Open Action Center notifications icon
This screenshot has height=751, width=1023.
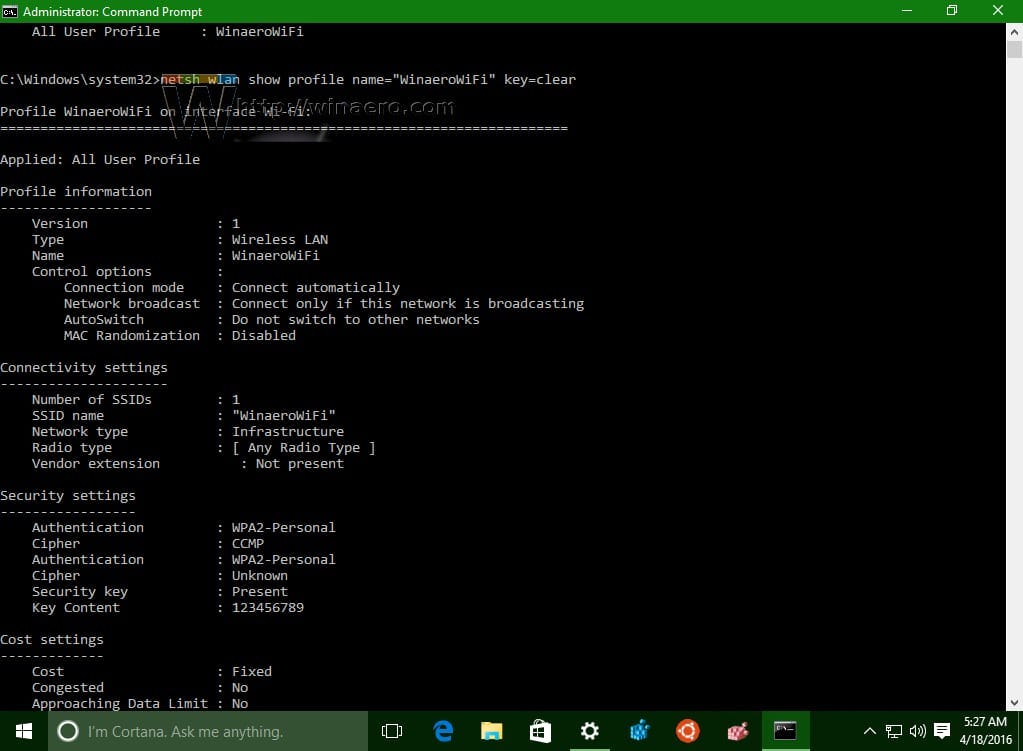coord(942,731)
